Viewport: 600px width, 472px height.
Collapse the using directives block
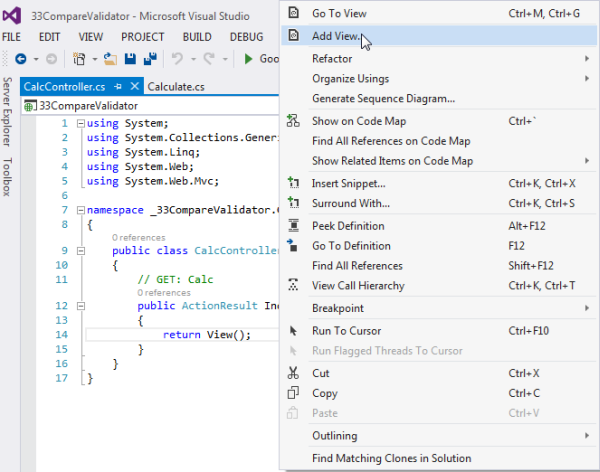pyautogui.click(x=79, y=124)
